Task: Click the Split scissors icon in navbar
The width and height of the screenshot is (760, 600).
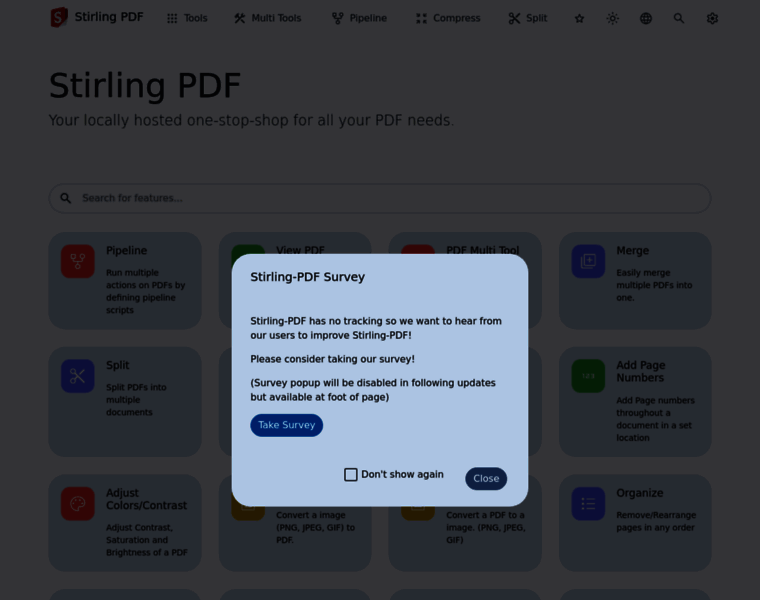Action: pos(514,18)
